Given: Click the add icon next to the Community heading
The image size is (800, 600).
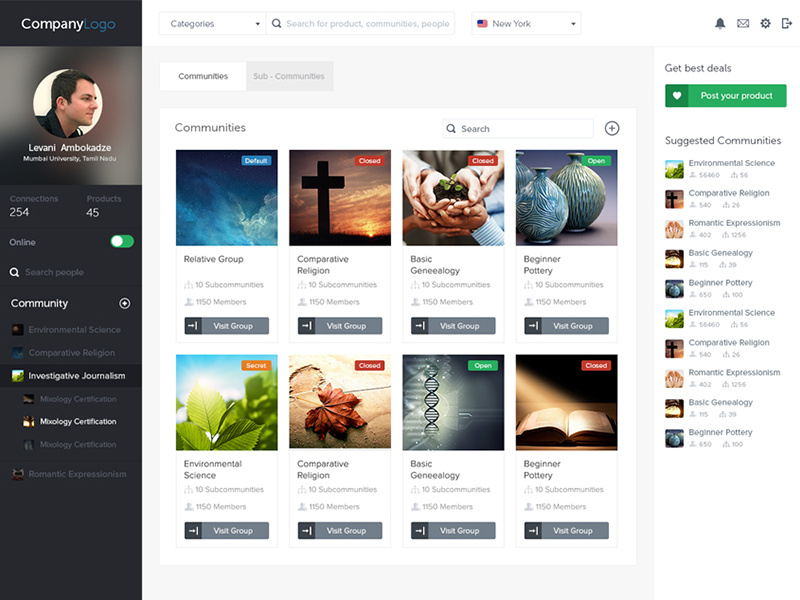Looking at the screenshot, I should click(x=124, y=303).
